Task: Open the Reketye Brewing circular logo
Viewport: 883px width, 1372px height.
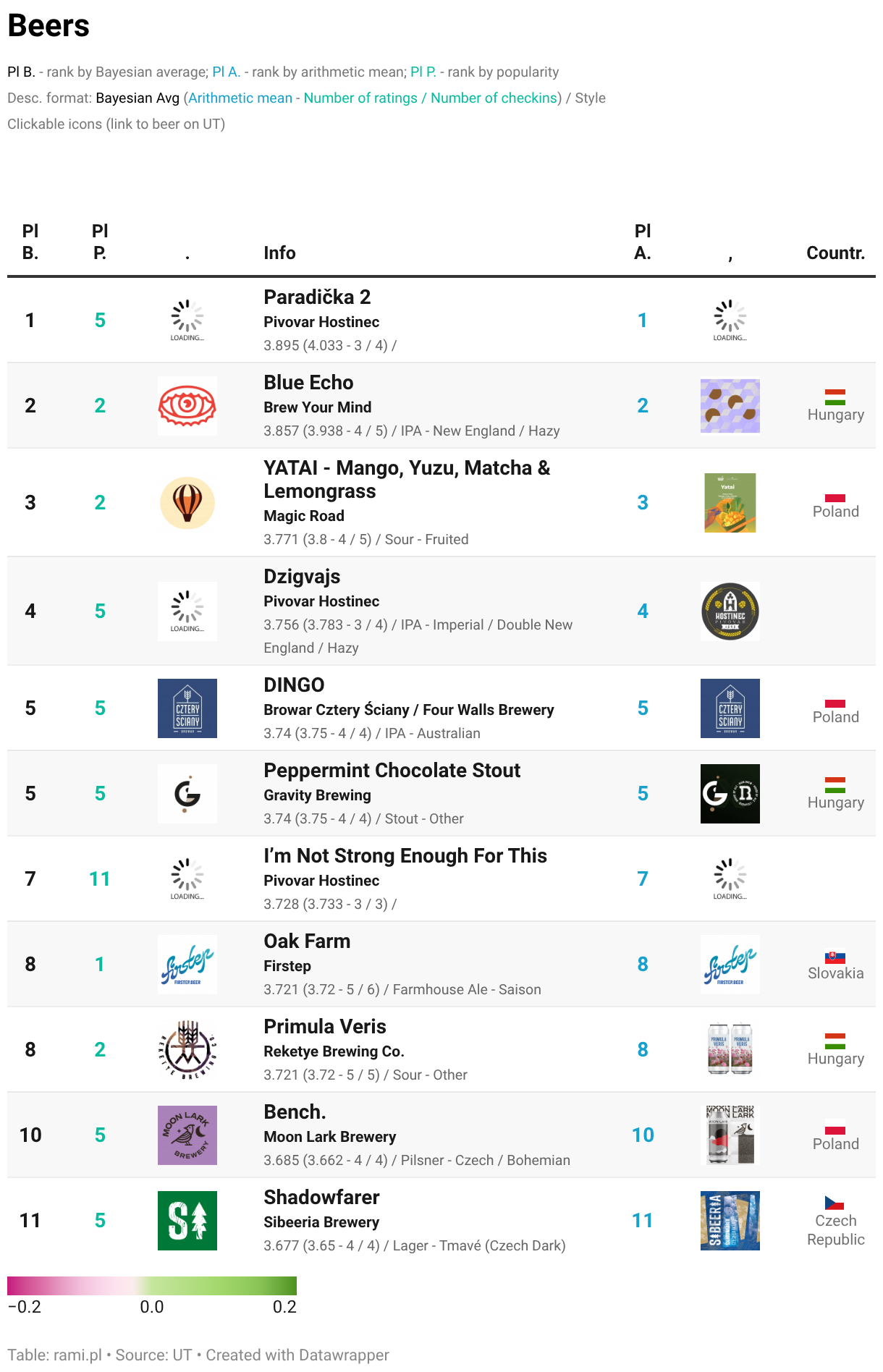Action: (x=187, y=1050)
